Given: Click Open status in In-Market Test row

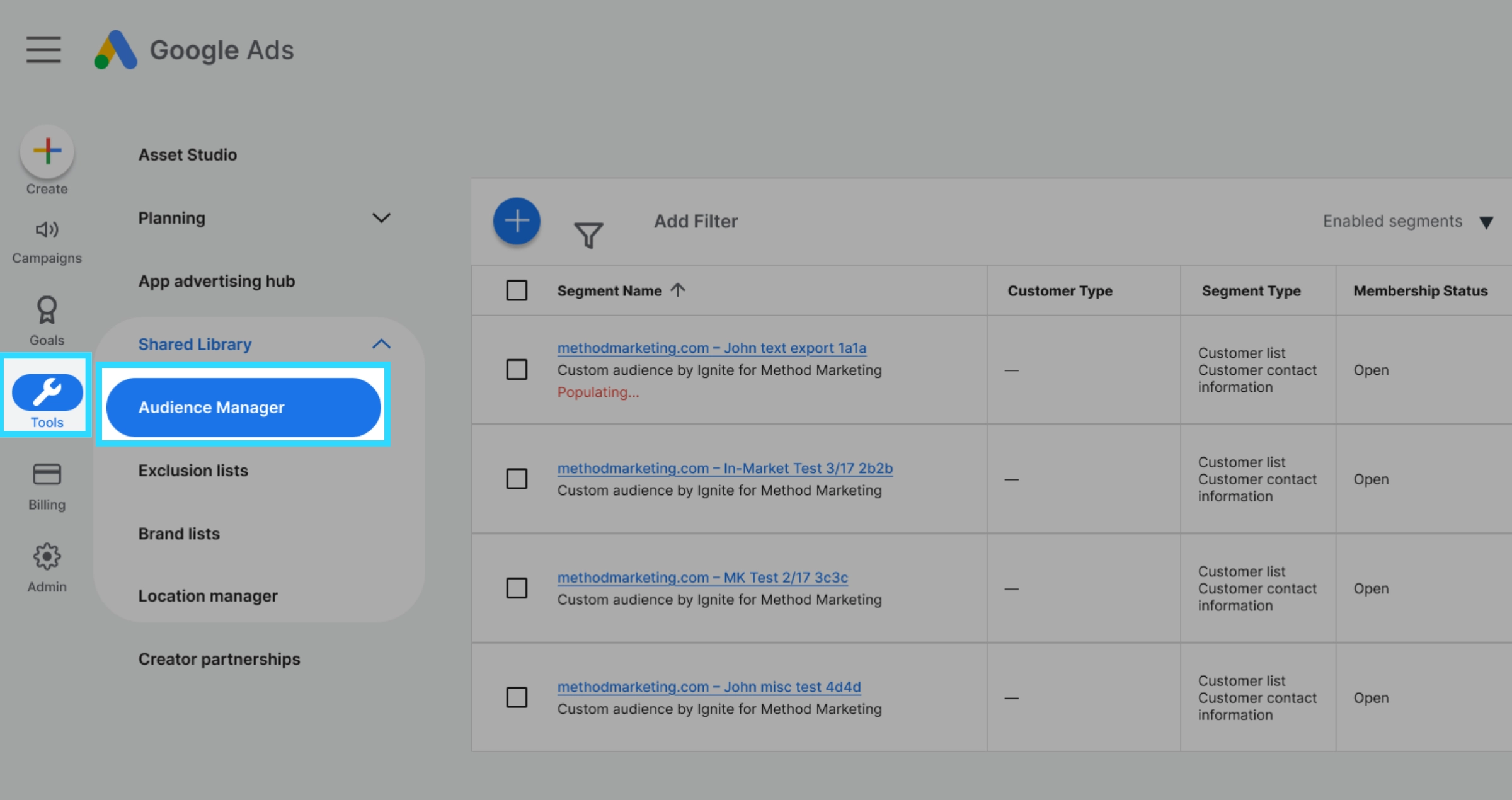Looking at the screenshot, I should tap(1371, 479).
